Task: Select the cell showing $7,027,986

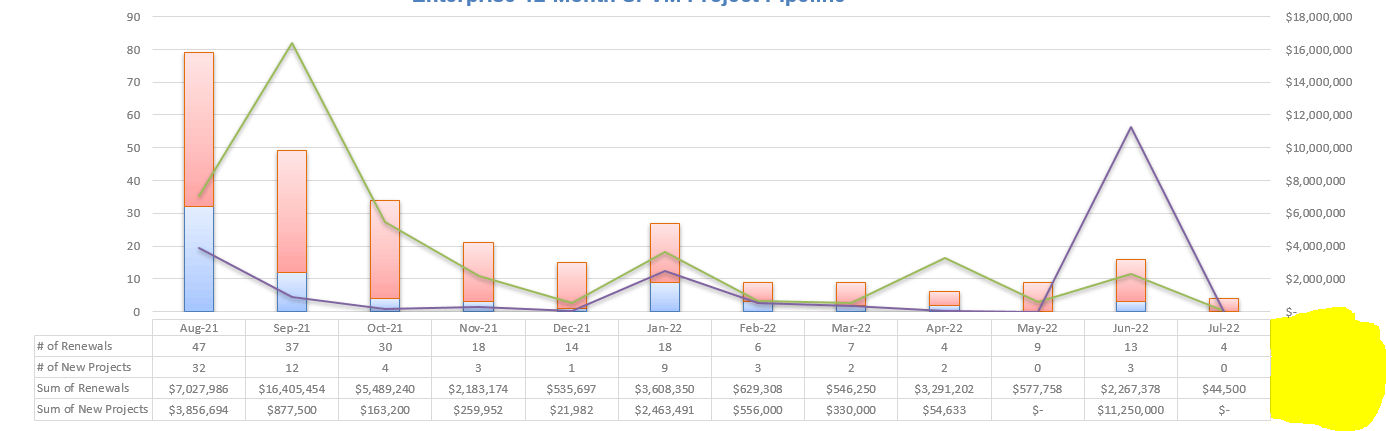Action: pyautogui.click(x=199, y=388)
